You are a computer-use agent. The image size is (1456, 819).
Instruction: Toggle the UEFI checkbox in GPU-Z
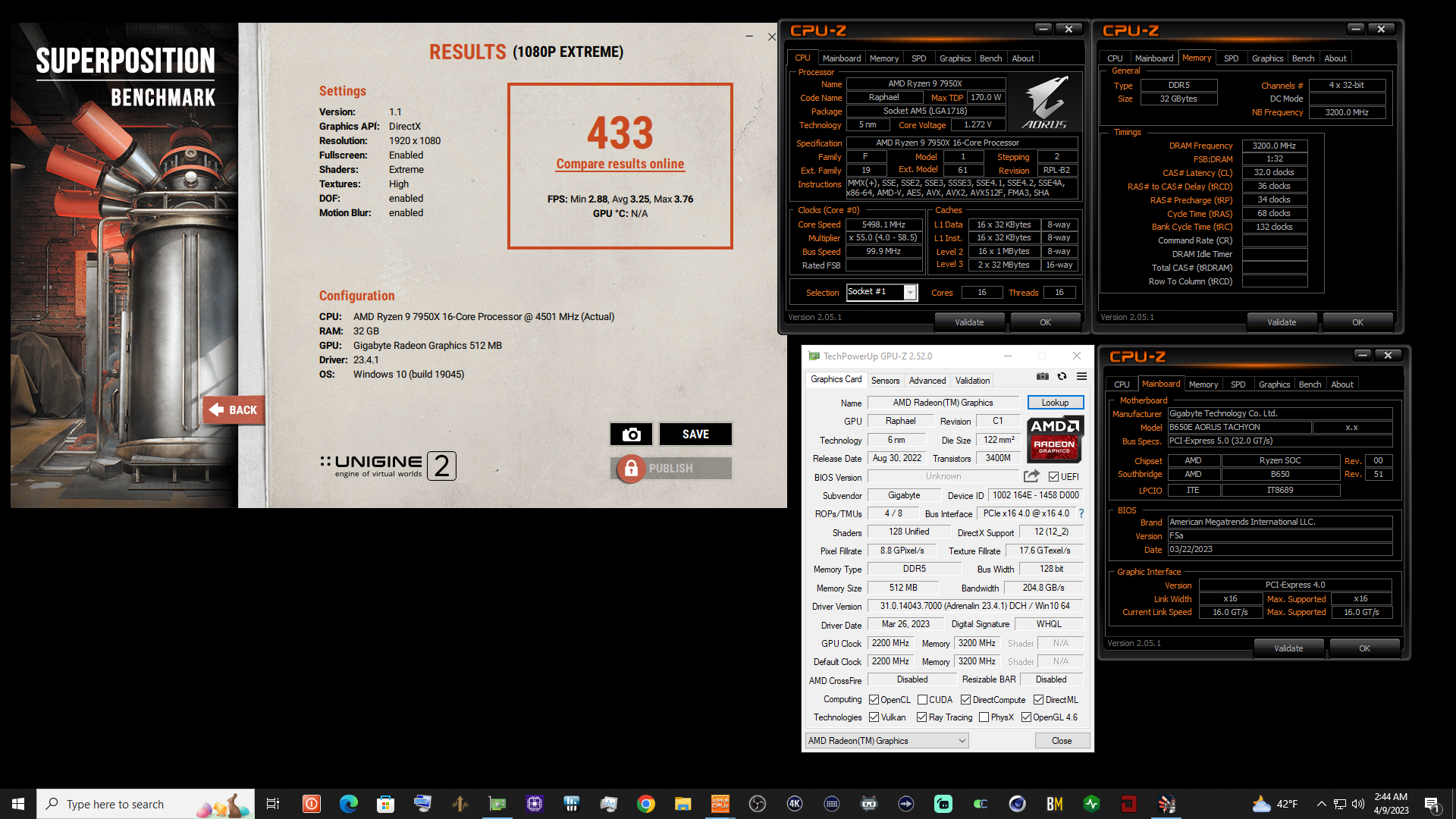click(1053, 476)
